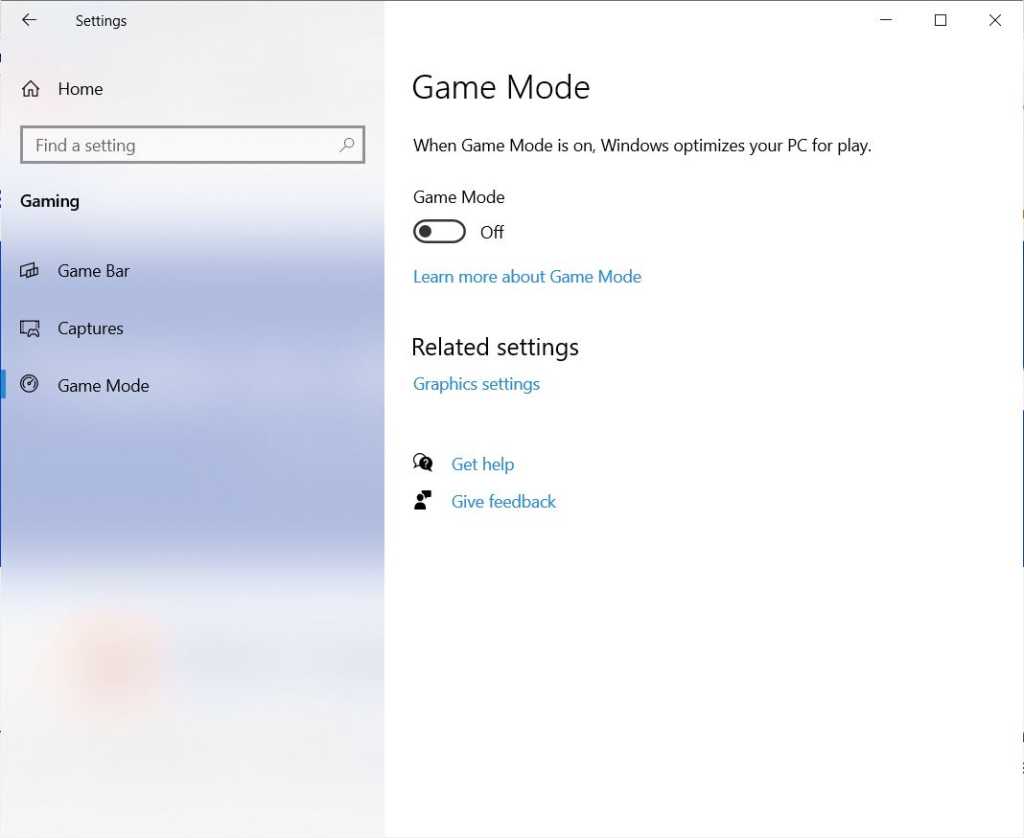Click the Gaming section heading
Image resolution: width=1024 pixels, height=838 pixels.
point(50,201)
